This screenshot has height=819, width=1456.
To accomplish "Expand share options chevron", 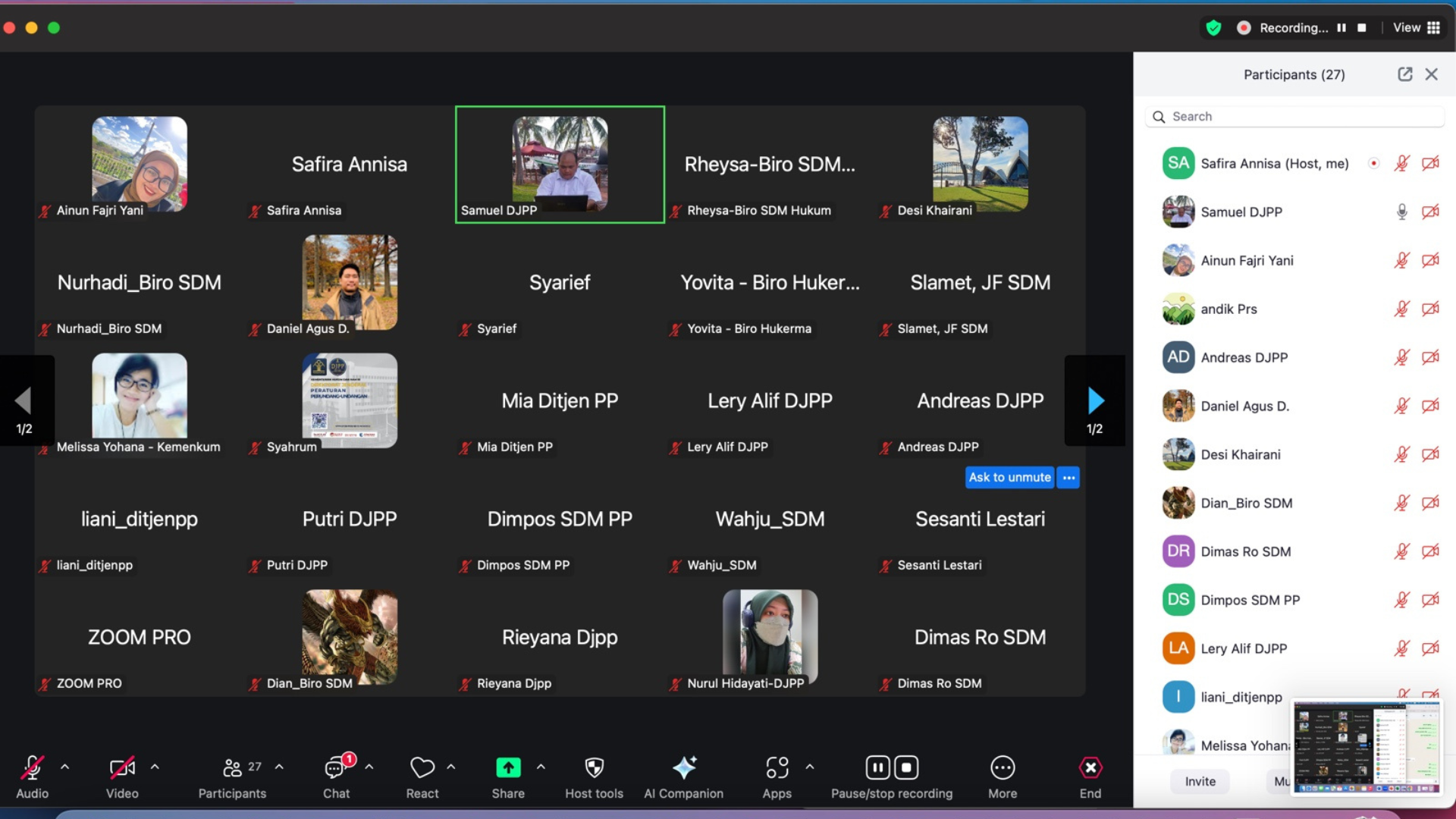I will click(541, 767).
